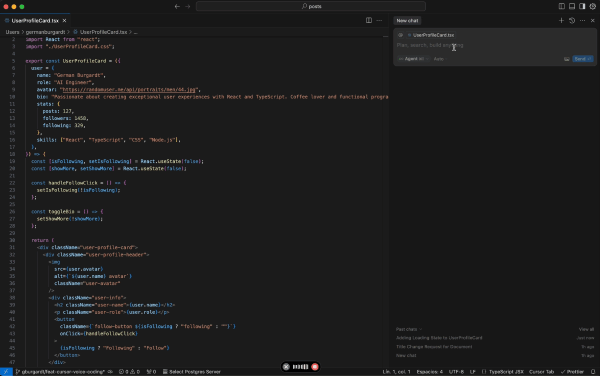Click line number 30 in gutter
This screenshot has height=376, width=600.
(x=12, y=240)
